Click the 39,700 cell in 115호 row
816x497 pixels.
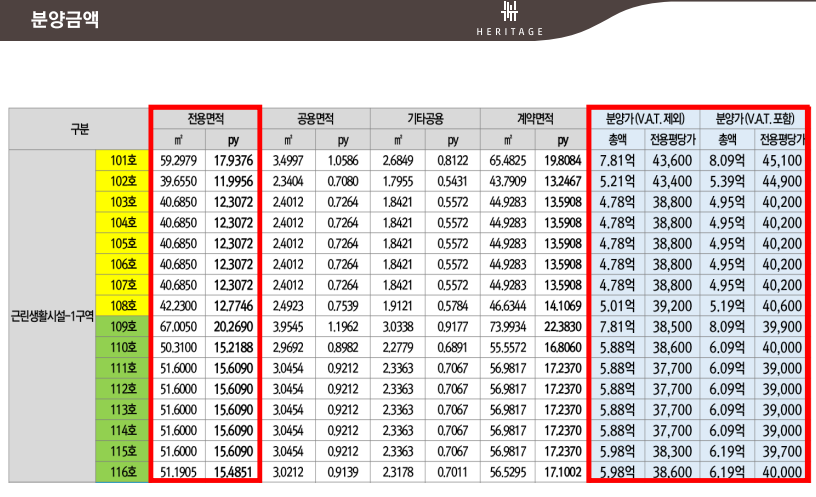click(x=782, y=451)
